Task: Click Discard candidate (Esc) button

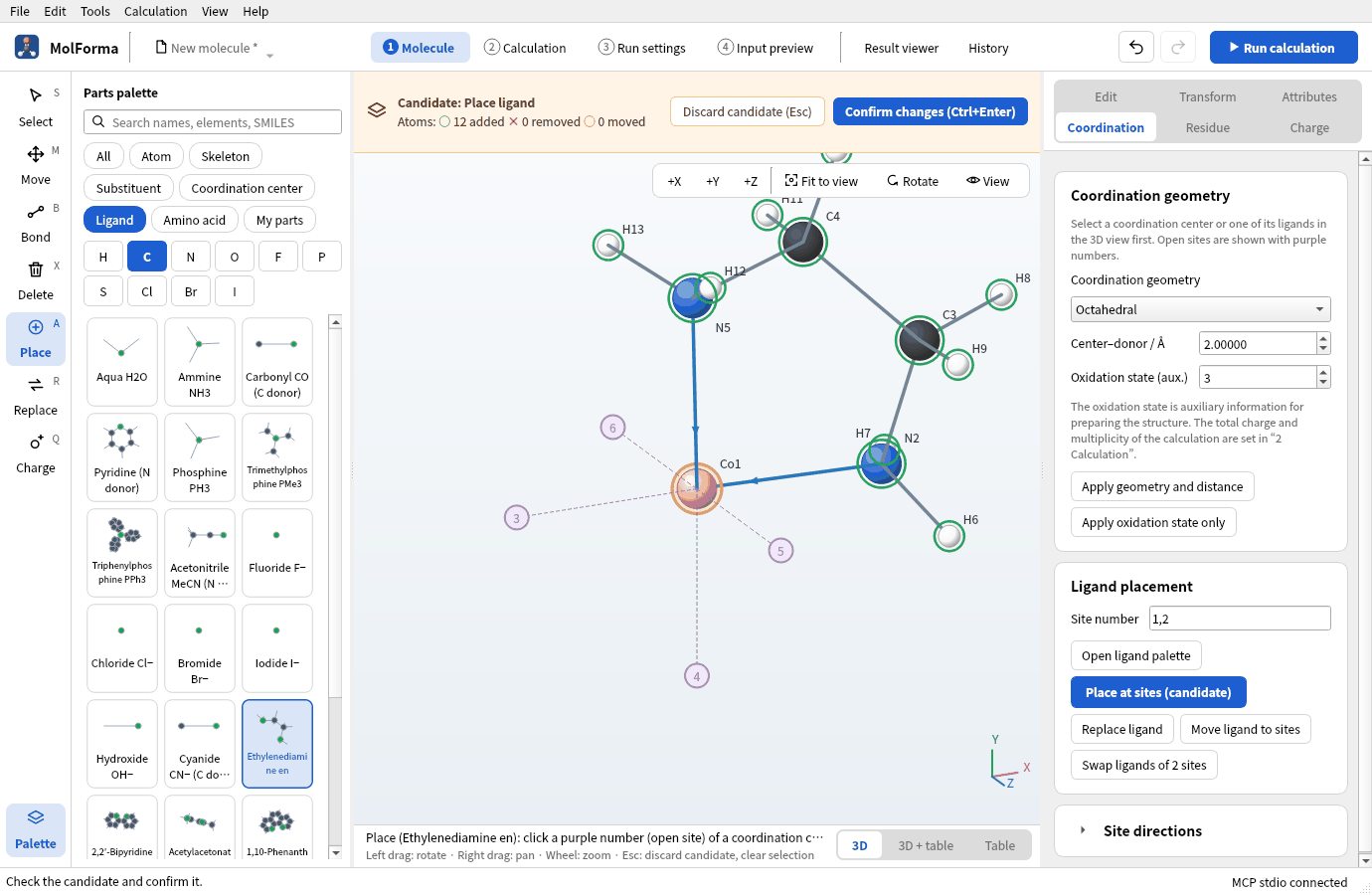Action: pyautogui.click(x=747, y=111)
